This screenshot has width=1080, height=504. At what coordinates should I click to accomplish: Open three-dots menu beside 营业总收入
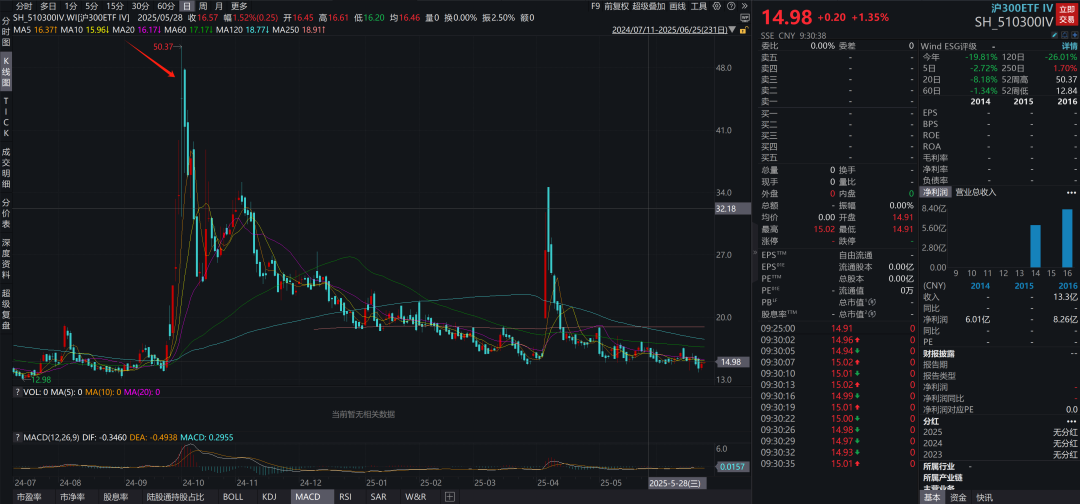(x=1071, y=192)
